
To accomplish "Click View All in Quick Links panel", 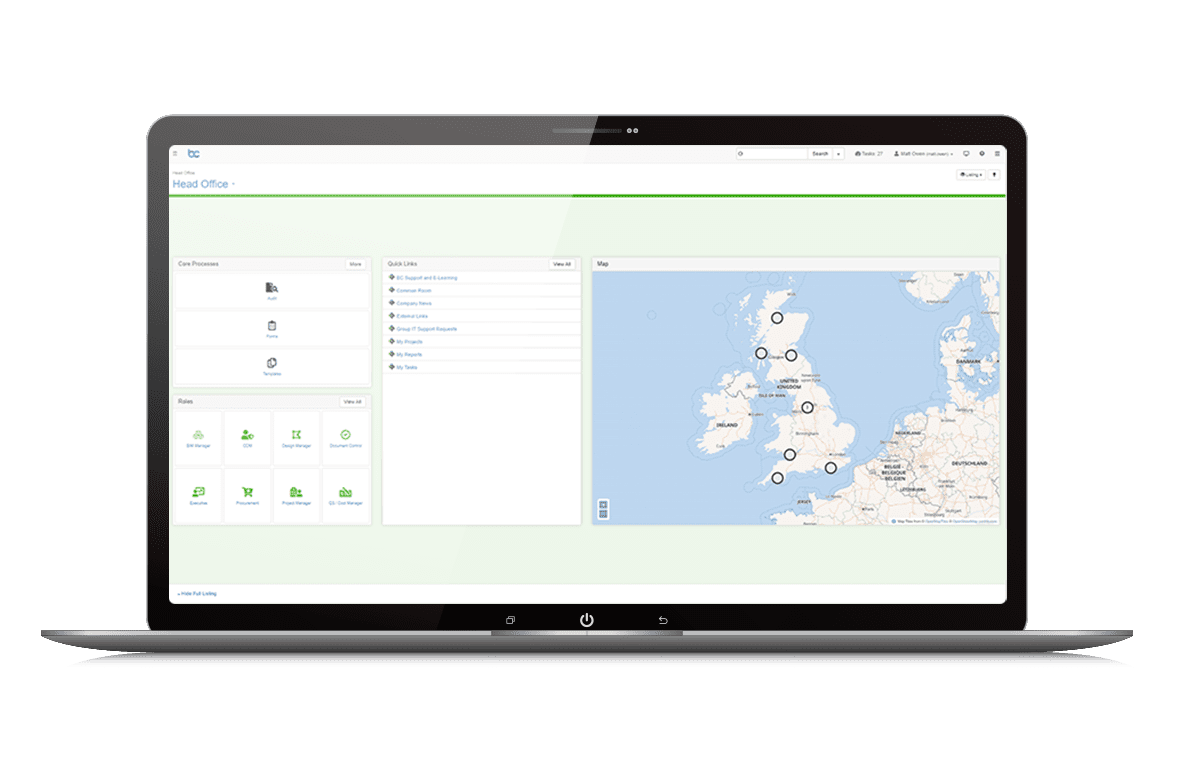I will [x=562, y=264].
